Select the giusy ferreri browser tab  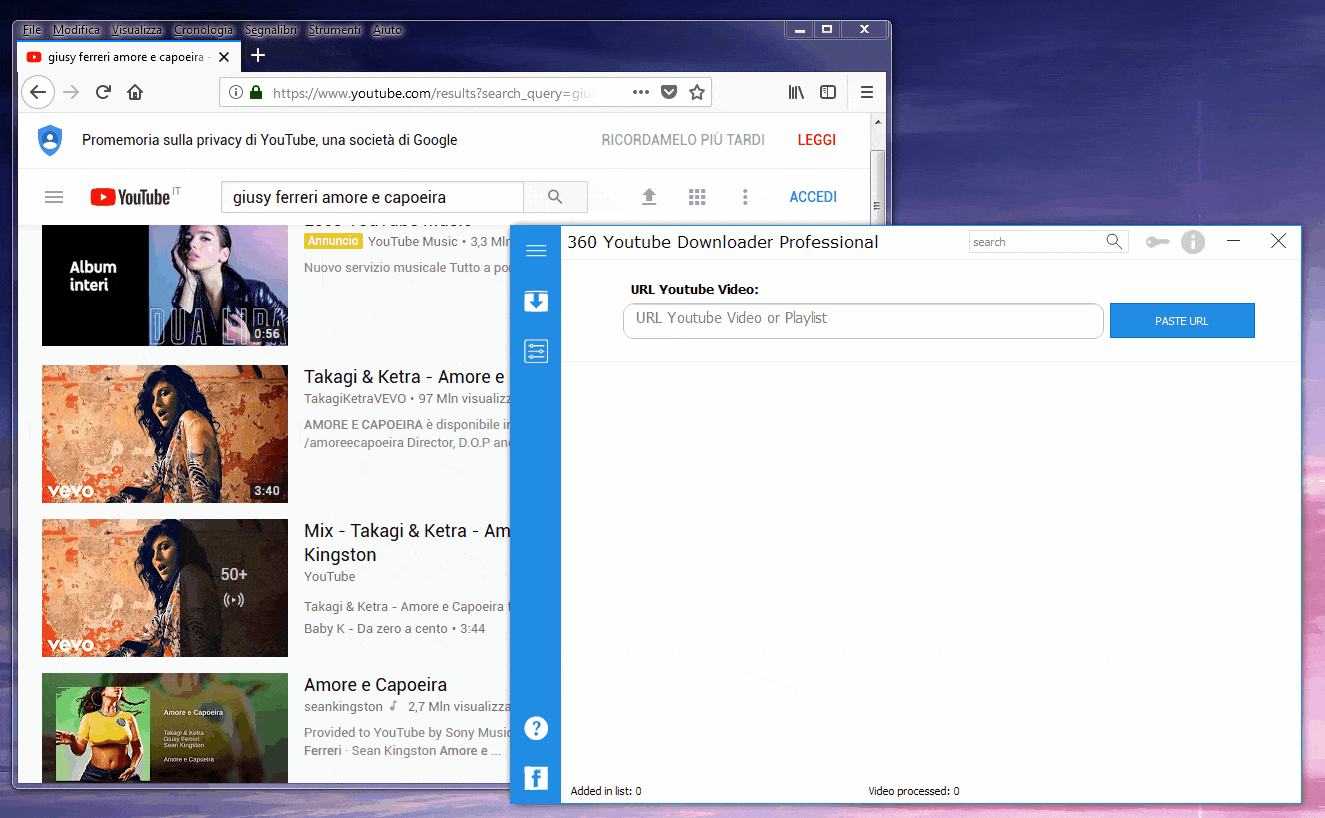128,57
